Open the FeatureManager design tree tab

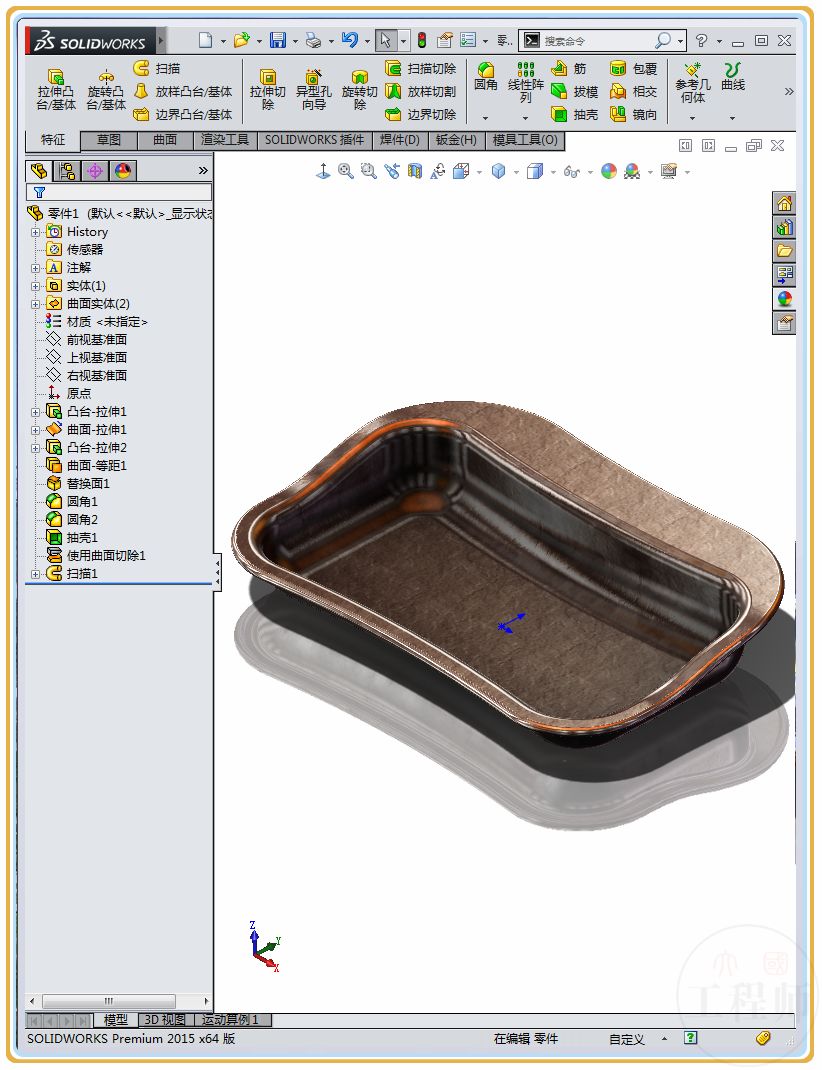click(39, 171)
